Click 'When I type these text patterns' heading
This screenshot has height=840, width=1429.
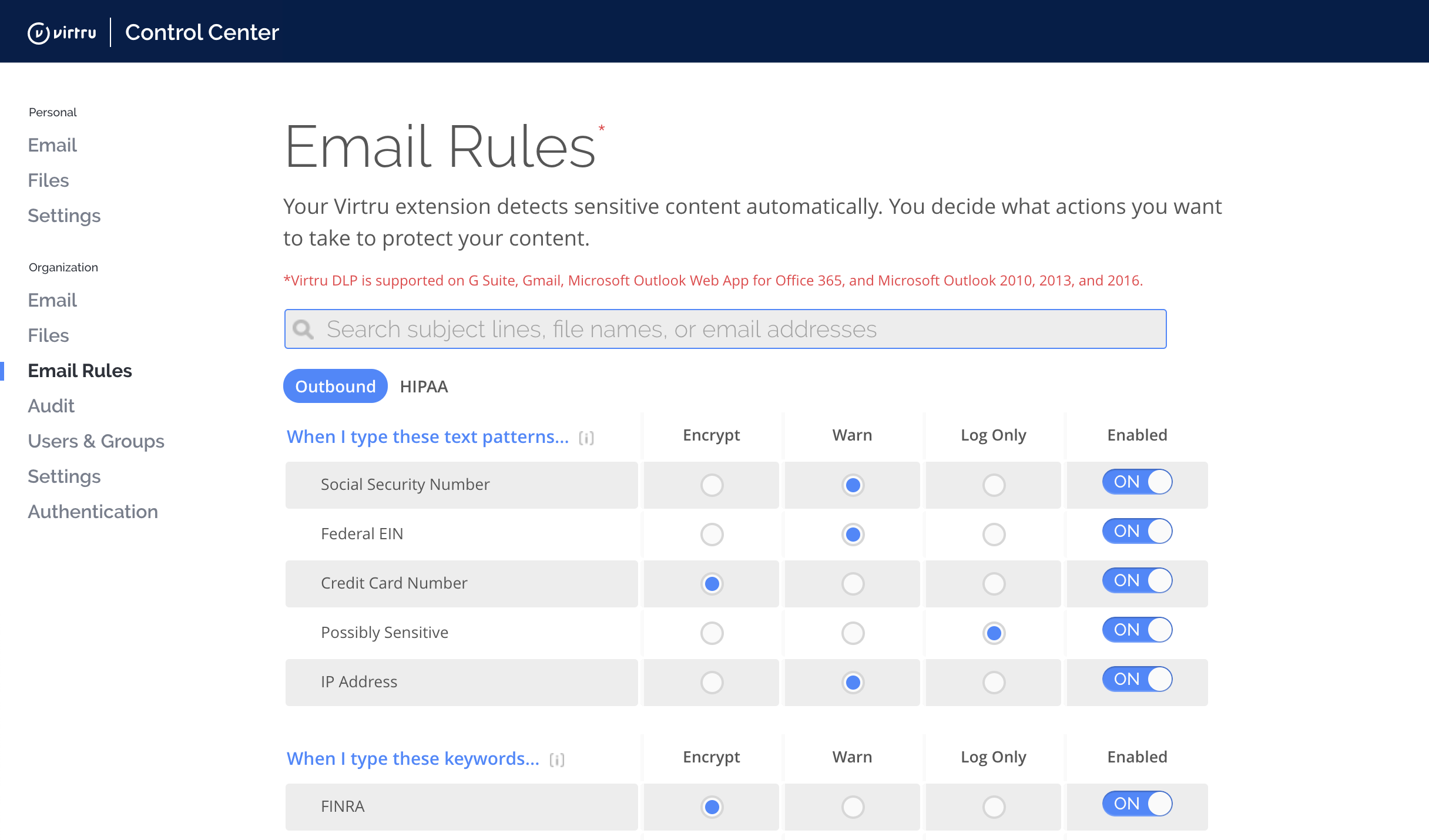coord(428,437)
